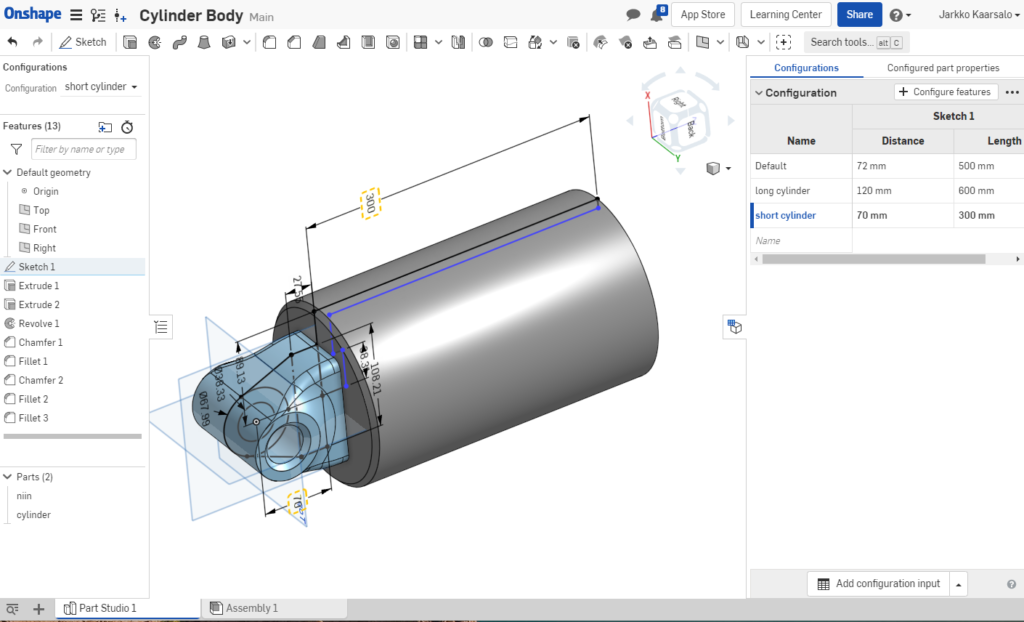
Task: Expand the Thicken tool dropdown arrow
Action: pos(246,42)
